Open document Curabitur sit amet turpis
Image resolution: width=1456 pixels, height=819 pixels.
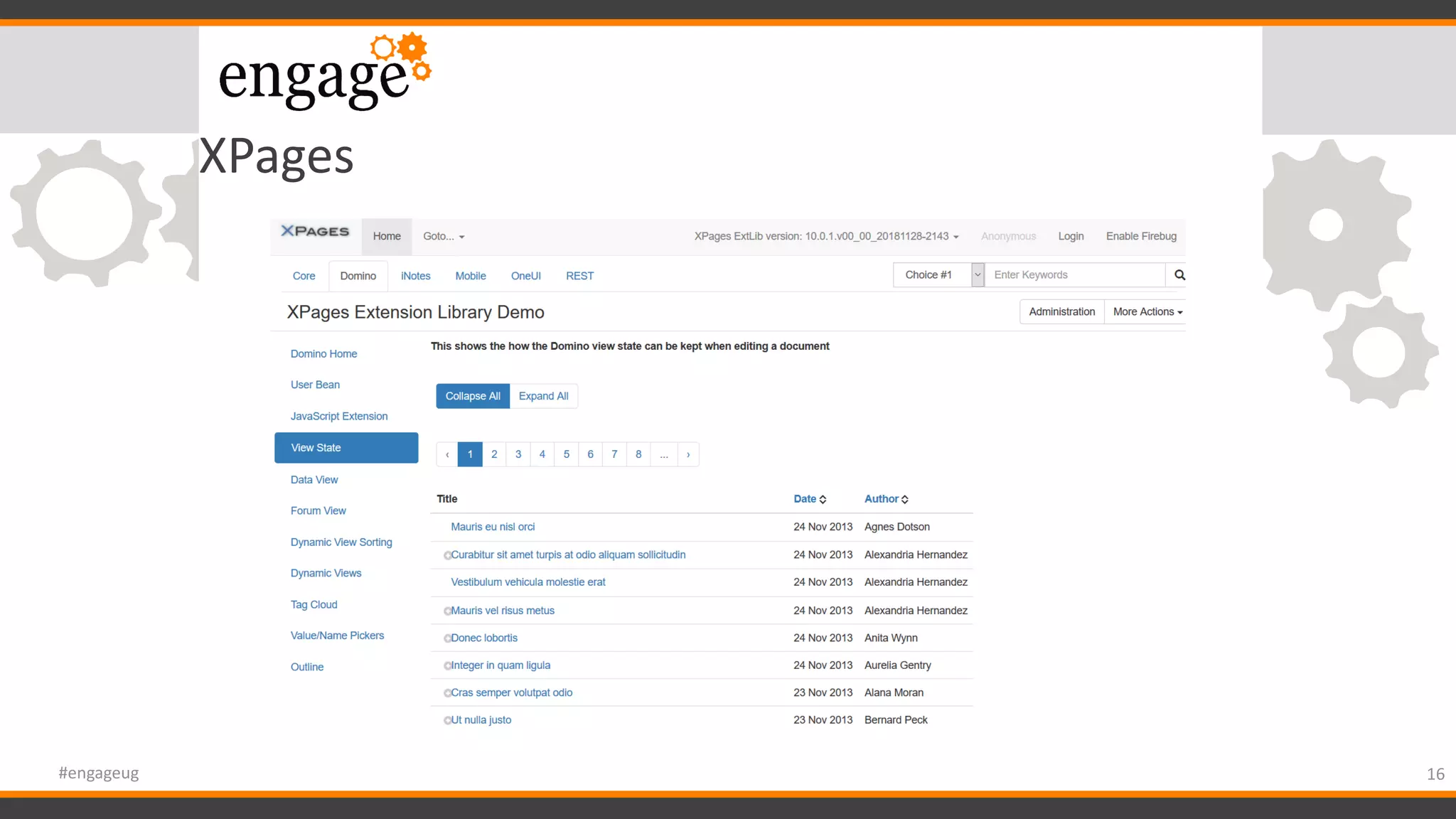568,555
